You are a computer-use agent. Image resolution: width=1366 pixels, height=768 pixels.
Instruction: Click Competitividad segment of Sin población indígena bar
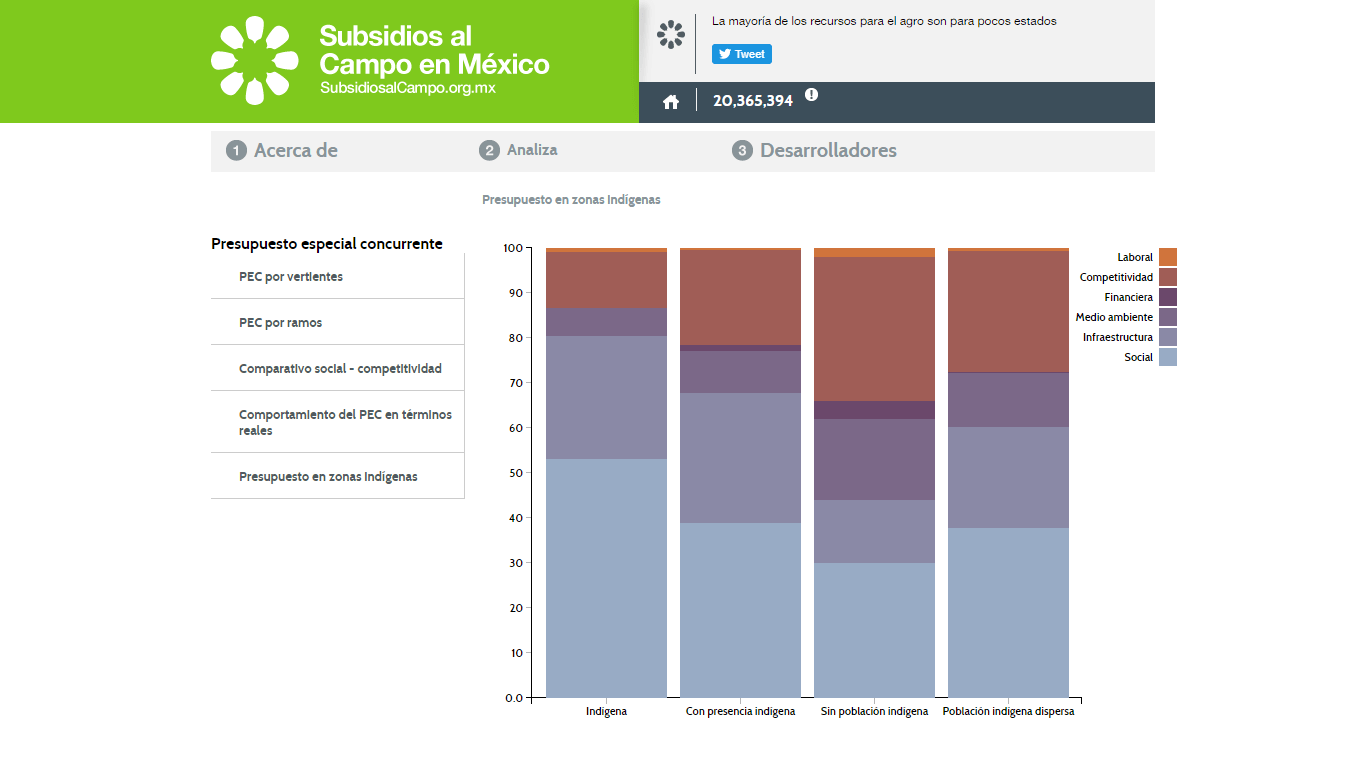tap(874, 329)
